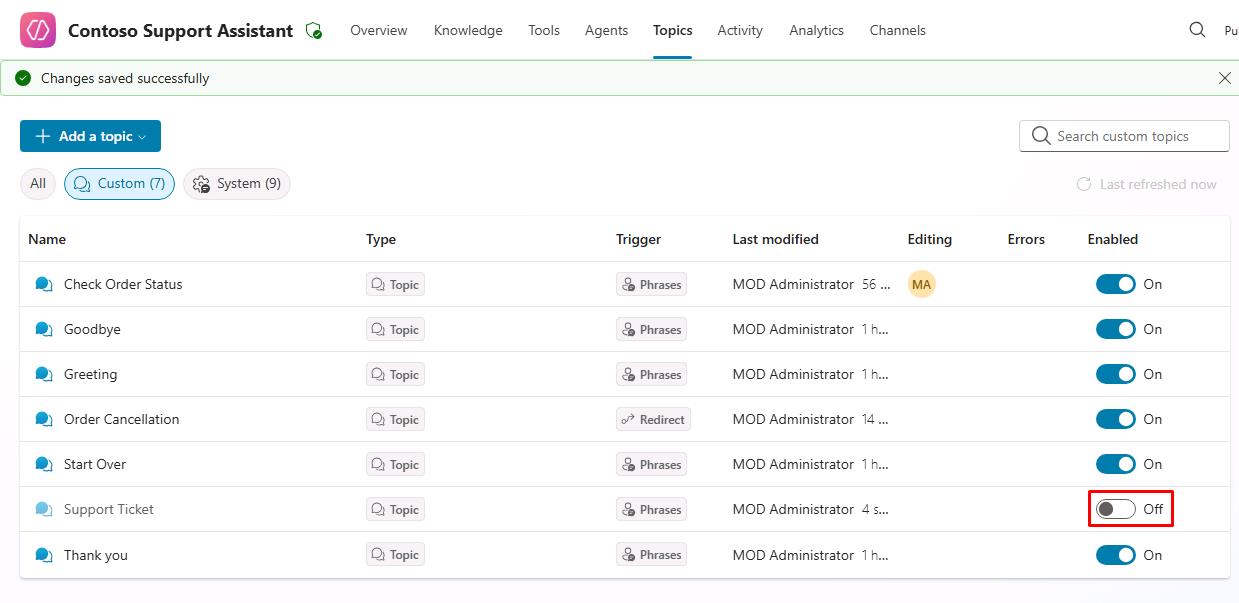Screen dimensions: 1239x603
Task: Dismiss the Changes saved notification
Action: pos(1224,78)
